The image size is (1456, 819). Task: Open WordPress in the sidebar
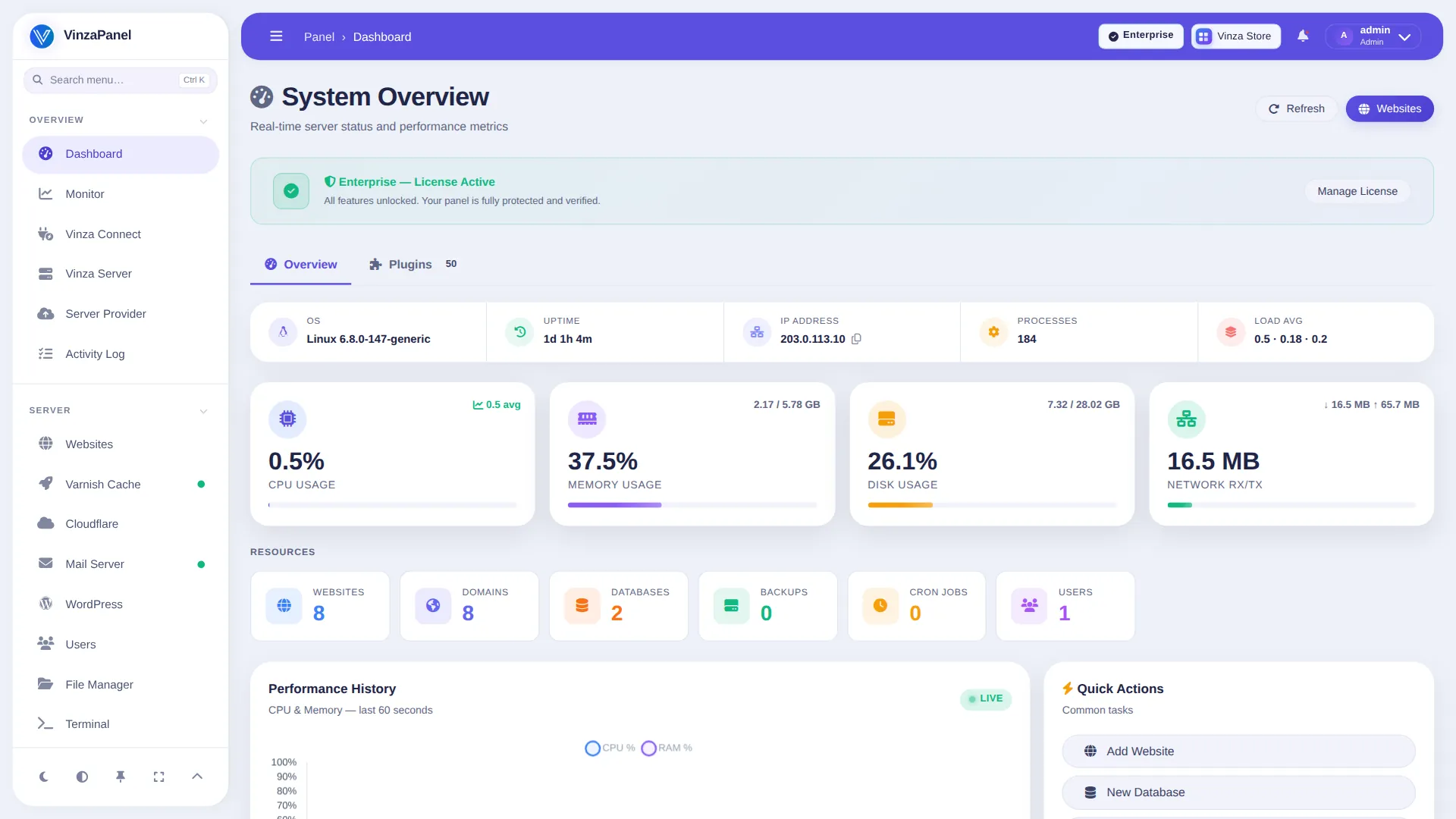coord(121,604)
